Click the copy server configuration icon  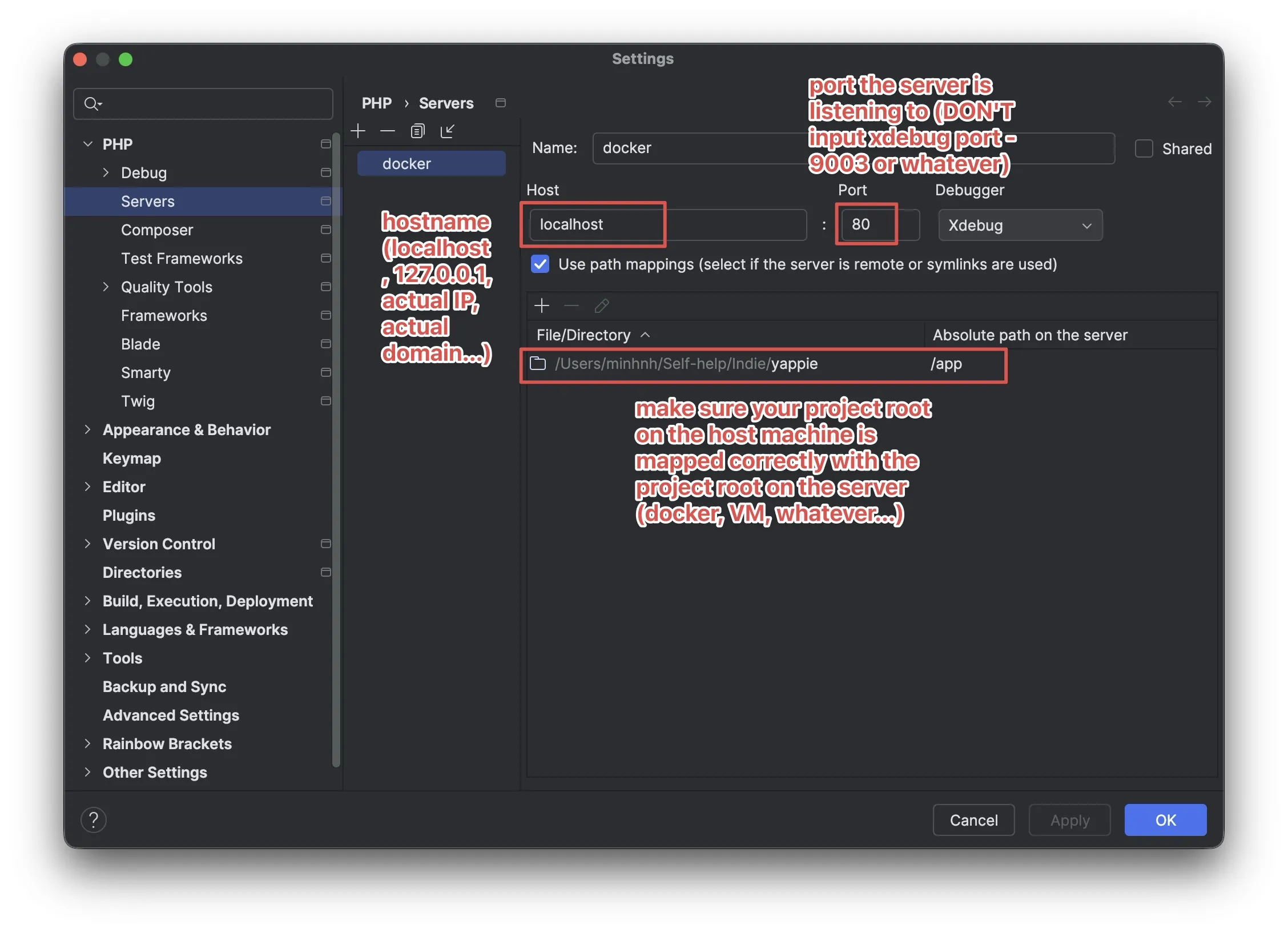pos(417,131)
